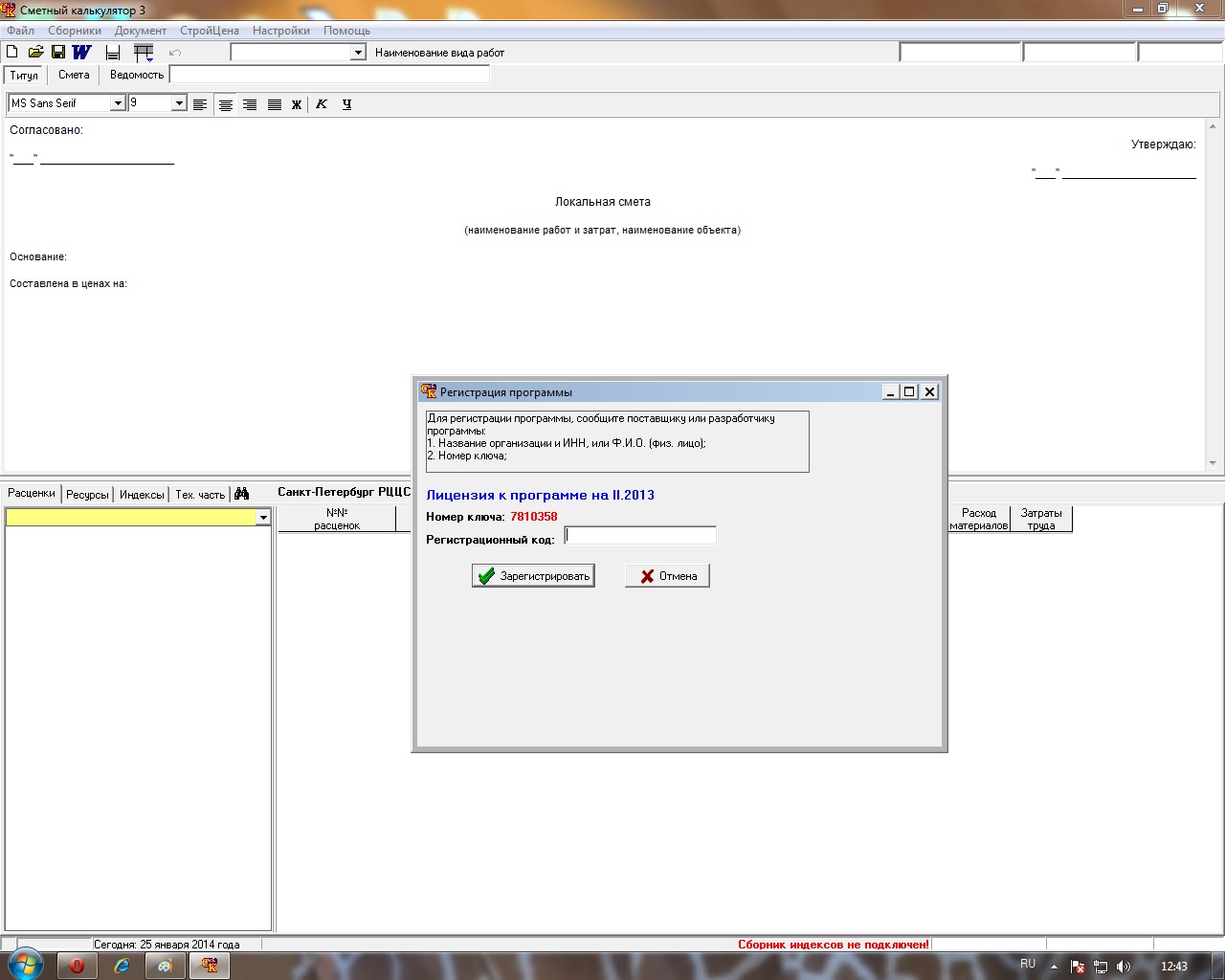Open the Помощь menu
This screenshot has width=1225, height=980.
pos(346,31)
